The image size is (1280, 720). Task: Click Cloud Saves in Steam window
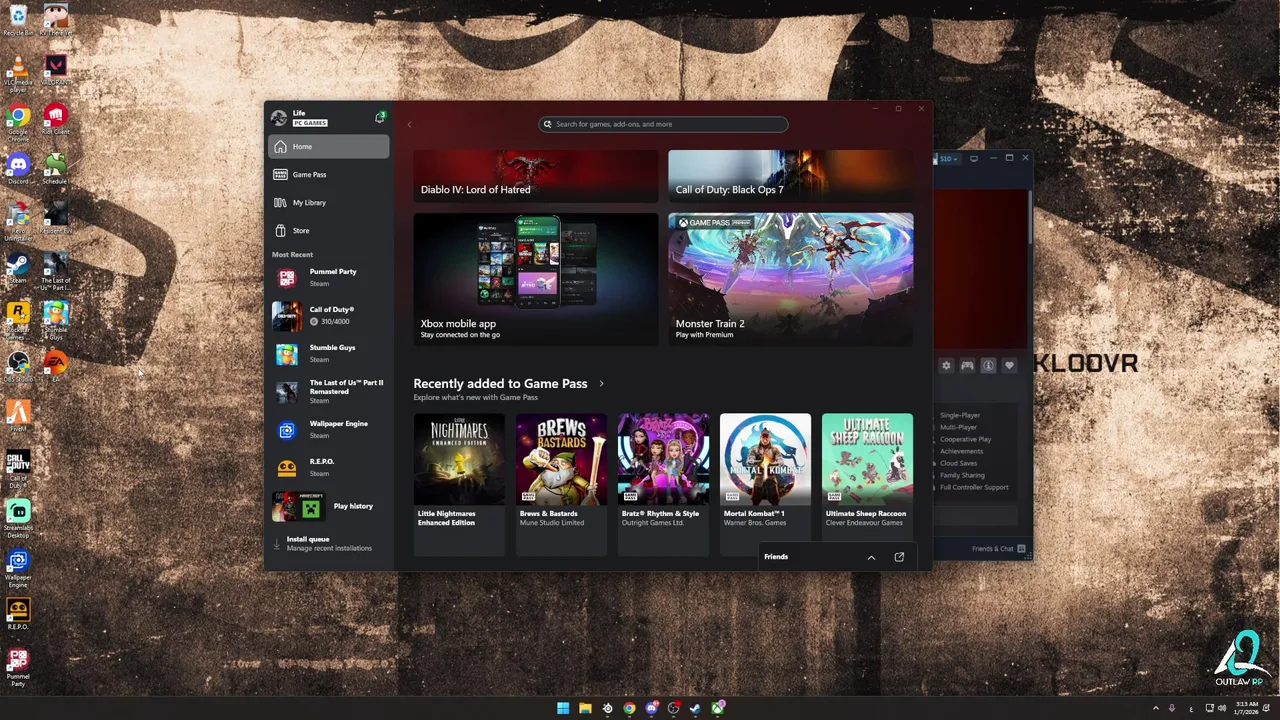[958, 464]
